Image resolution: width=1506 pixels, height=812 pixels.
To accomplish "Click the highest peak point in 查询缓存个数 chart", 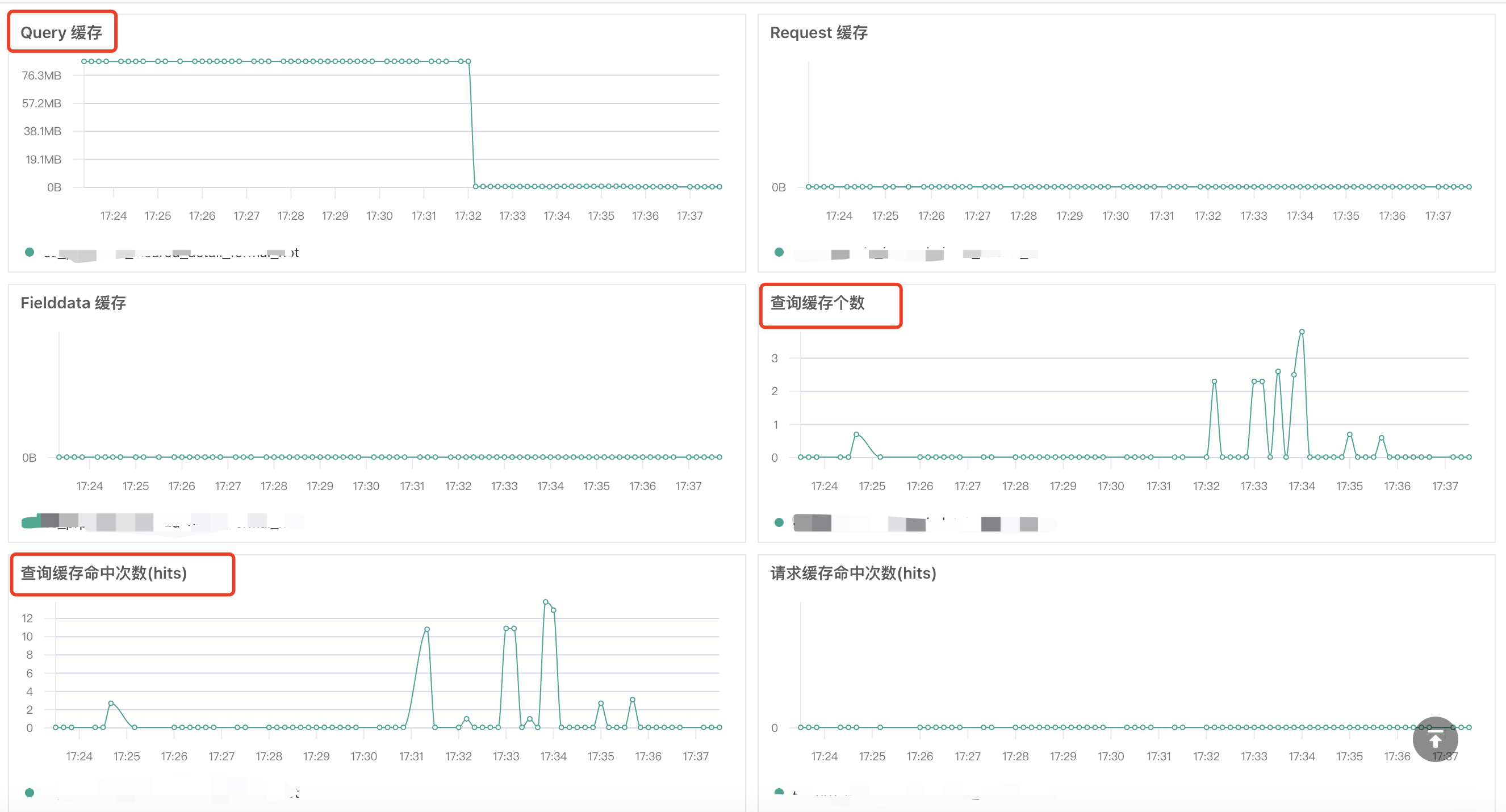I will click(x=1302, y=332).
